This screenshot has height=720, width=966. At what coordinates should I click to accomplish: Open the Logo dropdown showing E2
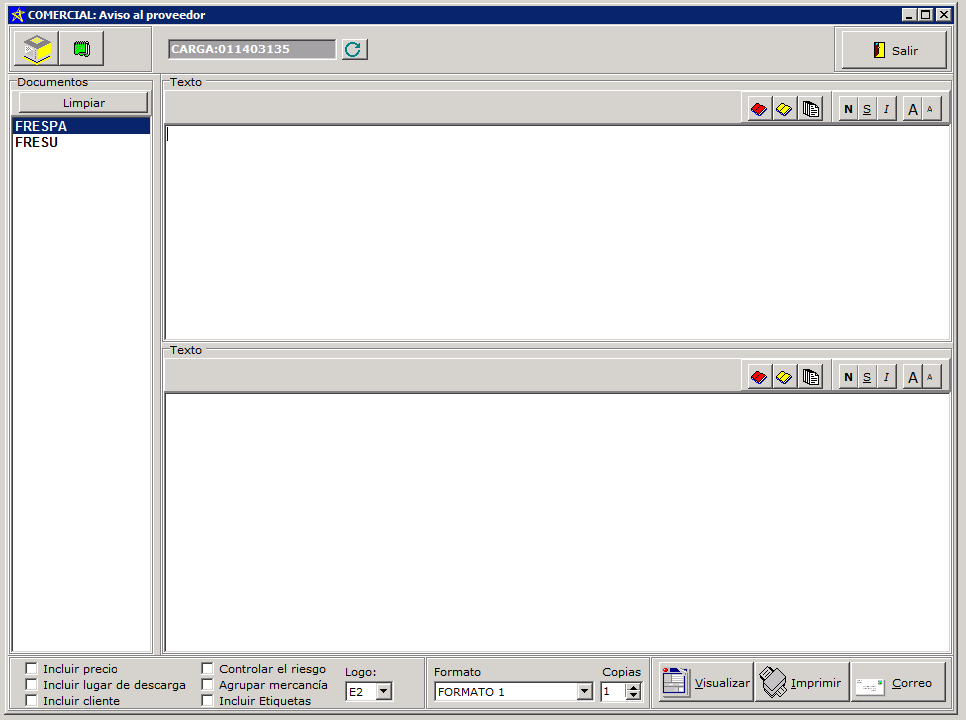[x=384, y=692]
